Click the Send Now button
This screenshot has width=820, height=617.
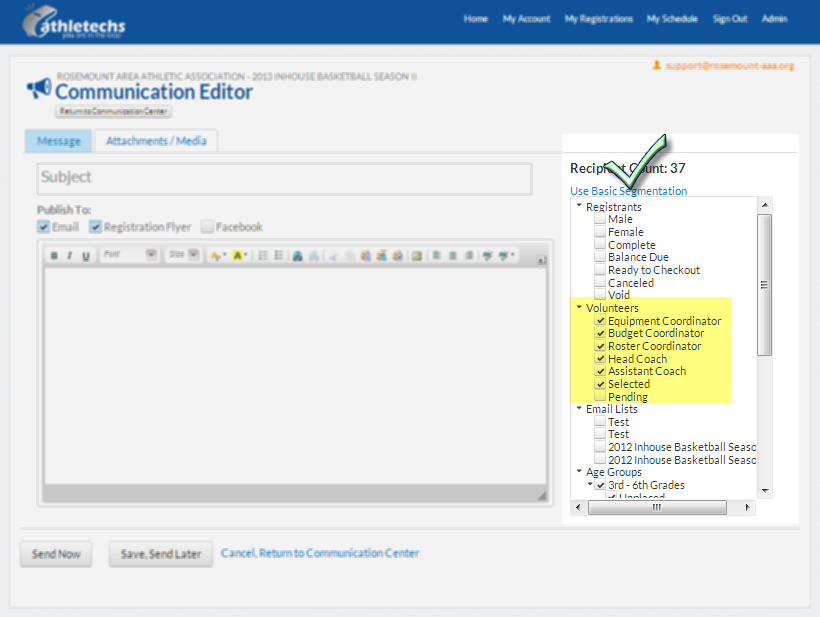pos(56,554)
